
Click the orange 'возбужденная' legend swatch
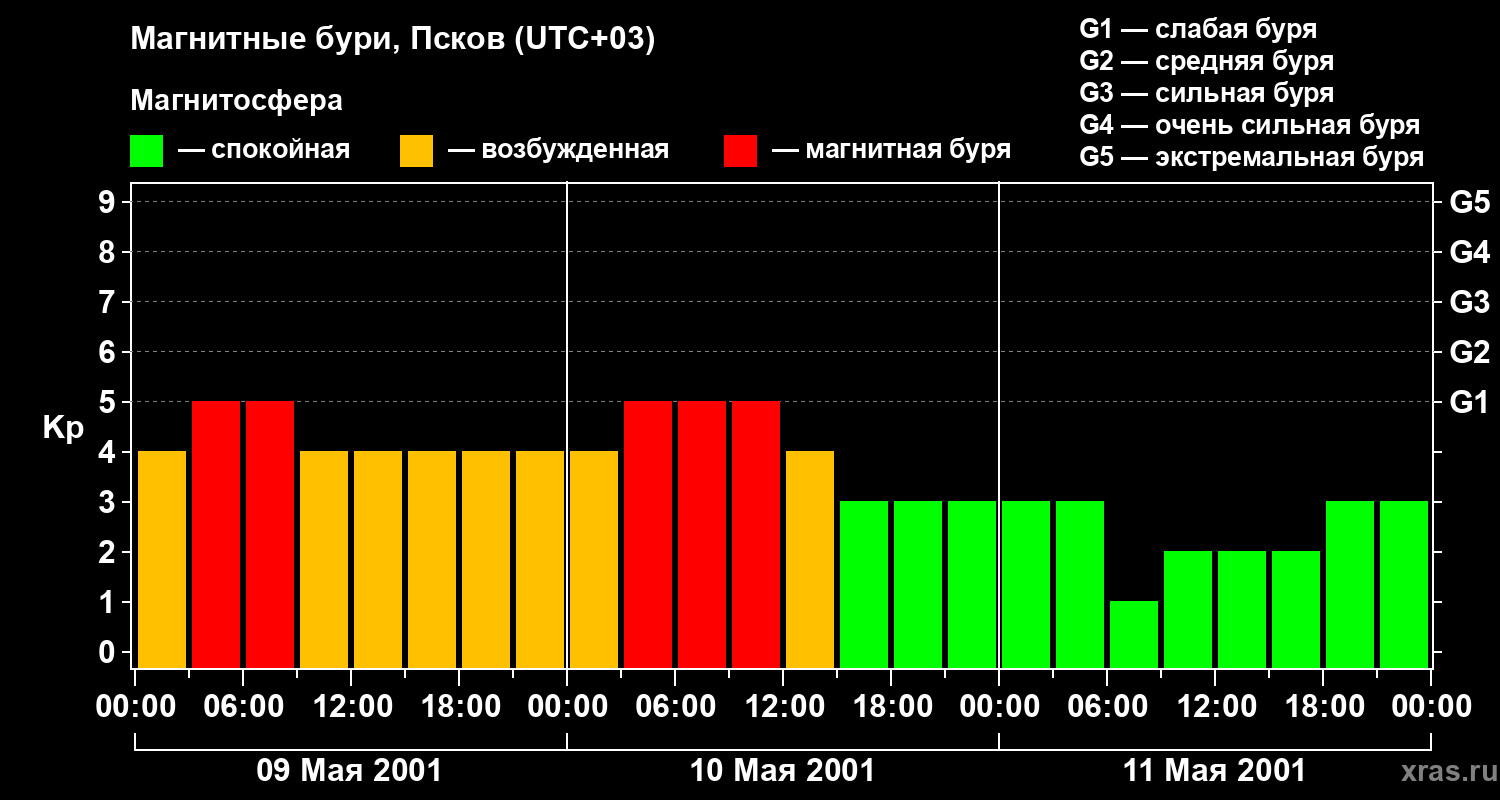(x=416, y=151)
